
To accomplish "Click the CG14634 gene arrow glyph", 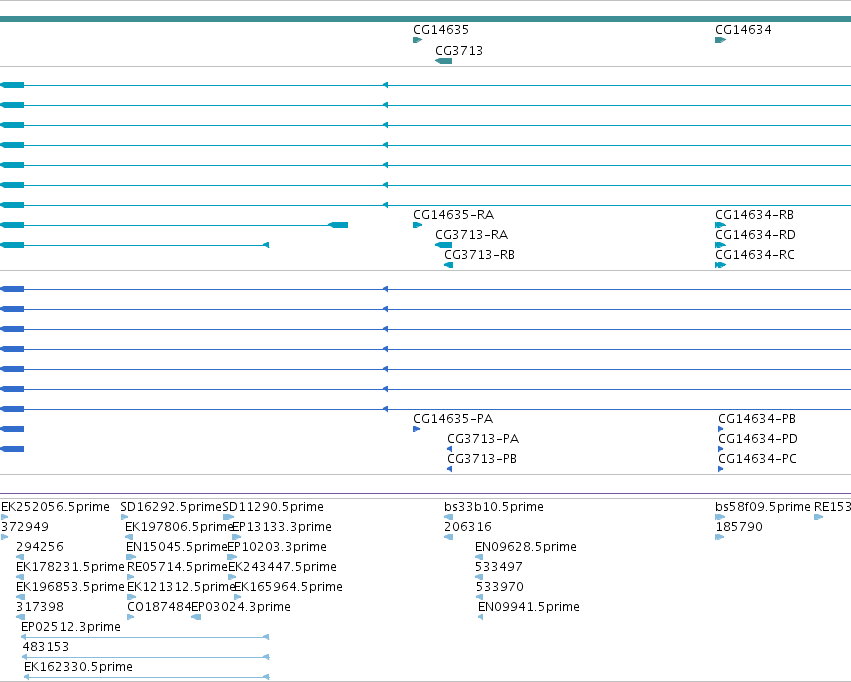I will click(721, 40).
